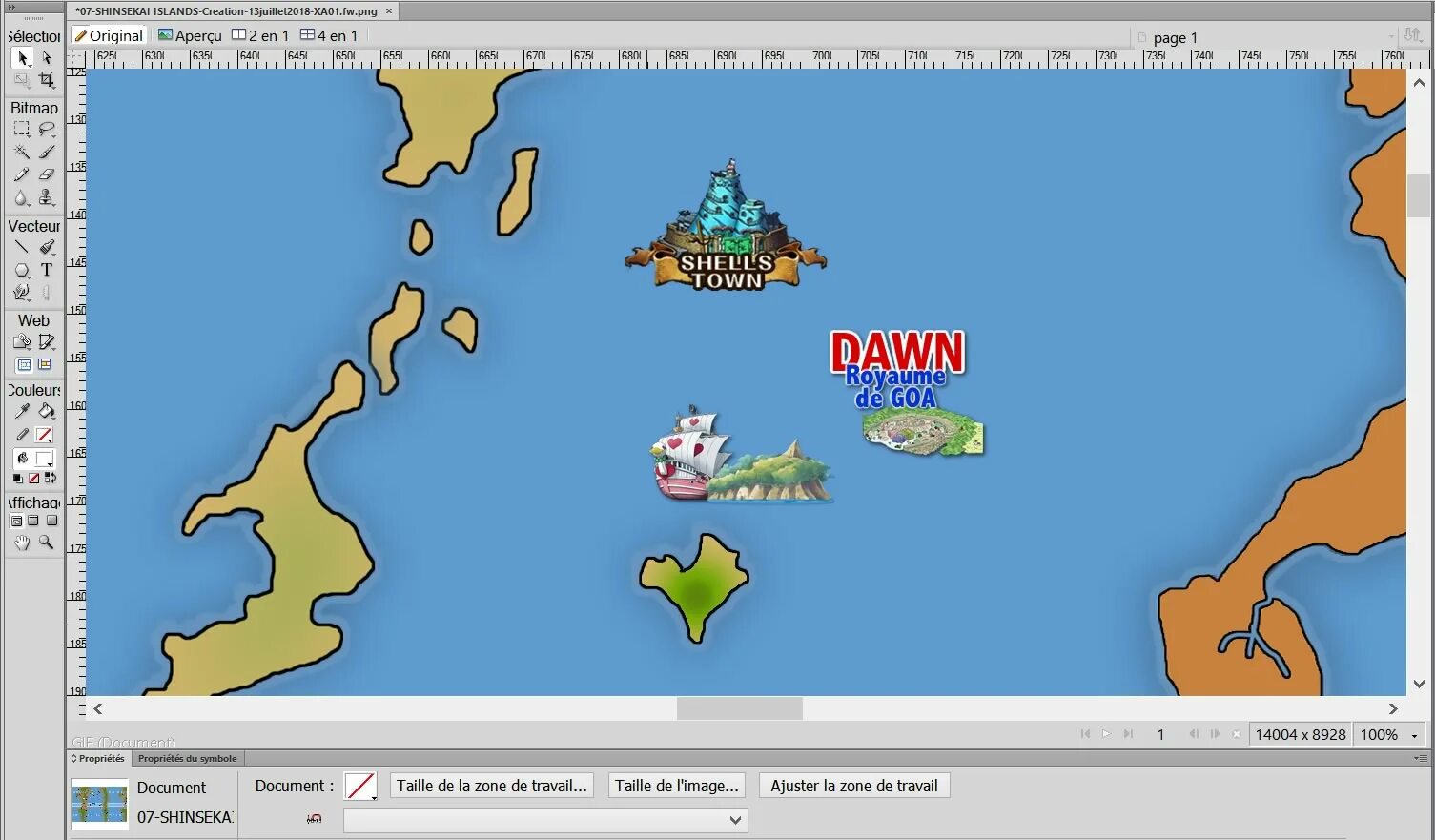The width and height of the screenshot is (1435, 840).
Task: Select the Hand tool
Action: tap(22, 543)
